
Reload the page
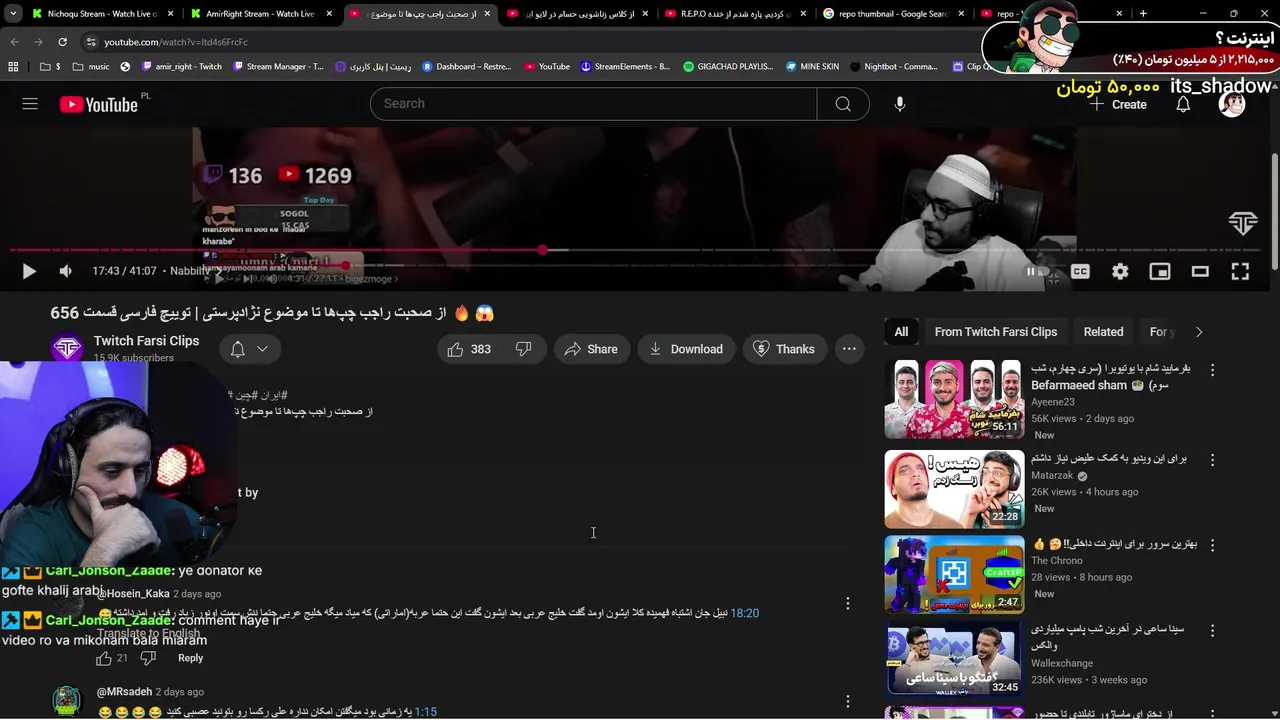click(62, 42)
